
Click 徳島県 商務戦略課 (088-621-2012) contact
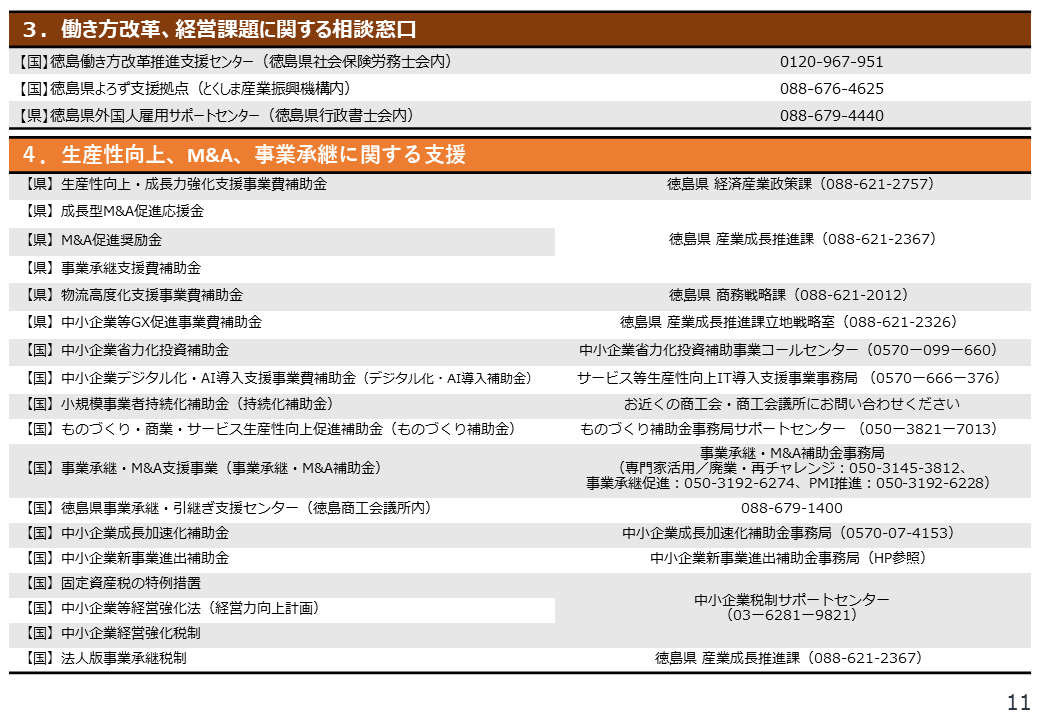click(x=788, y=295)
